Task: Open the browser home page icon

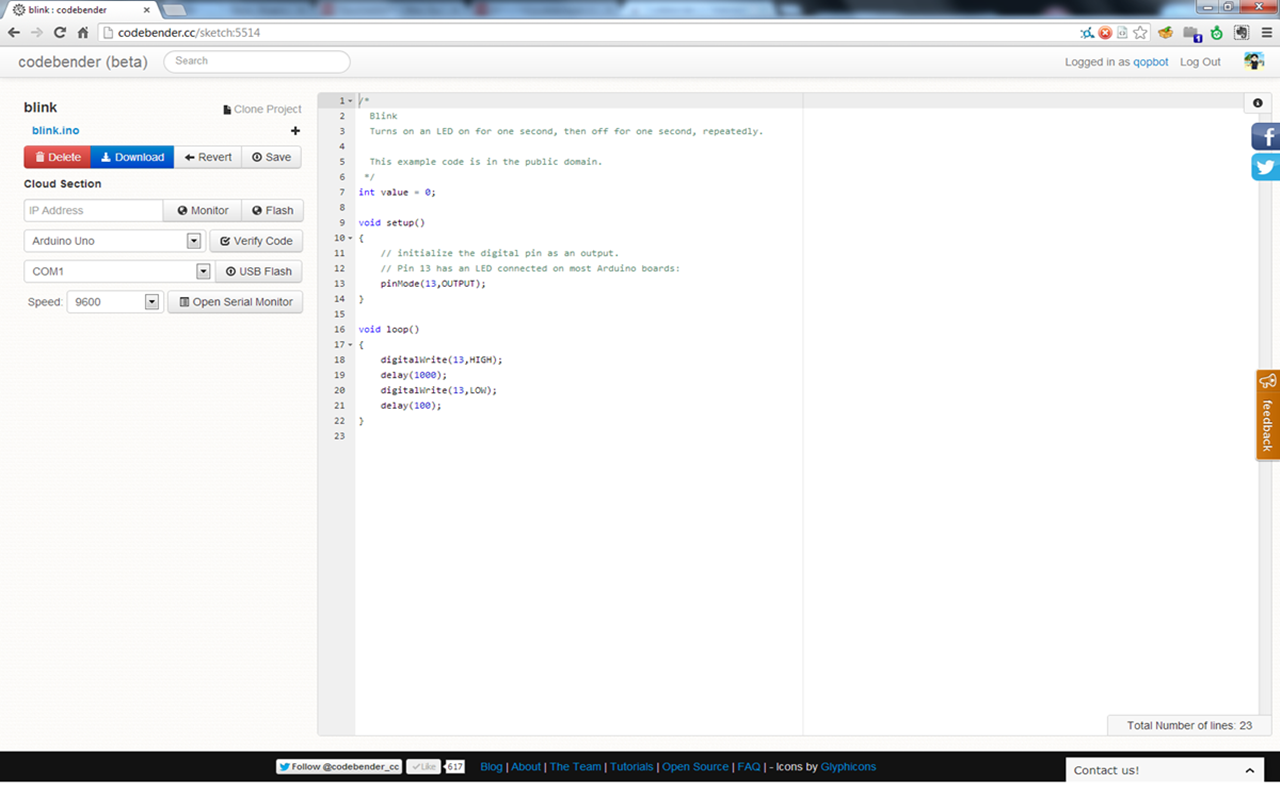Action: [x=83, y=33]
